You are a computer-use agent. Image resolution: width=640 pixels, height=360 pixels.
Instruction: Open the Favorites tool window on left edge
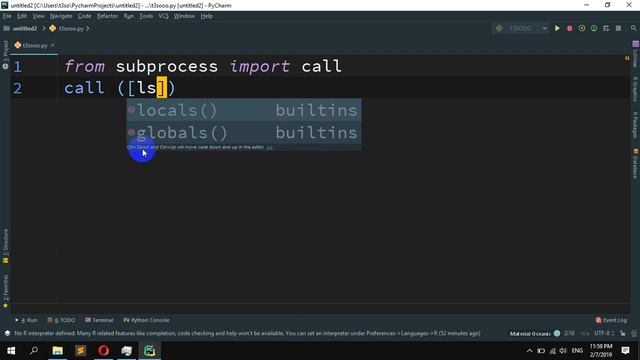pyautogui.click(x=5, y=291)
